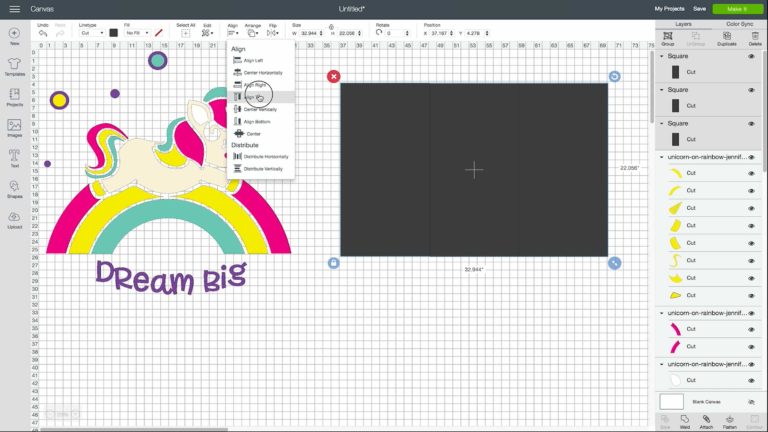Choose Center Horizontally from menu
Viewport: 768px width, 432px height.
[261, 72]
